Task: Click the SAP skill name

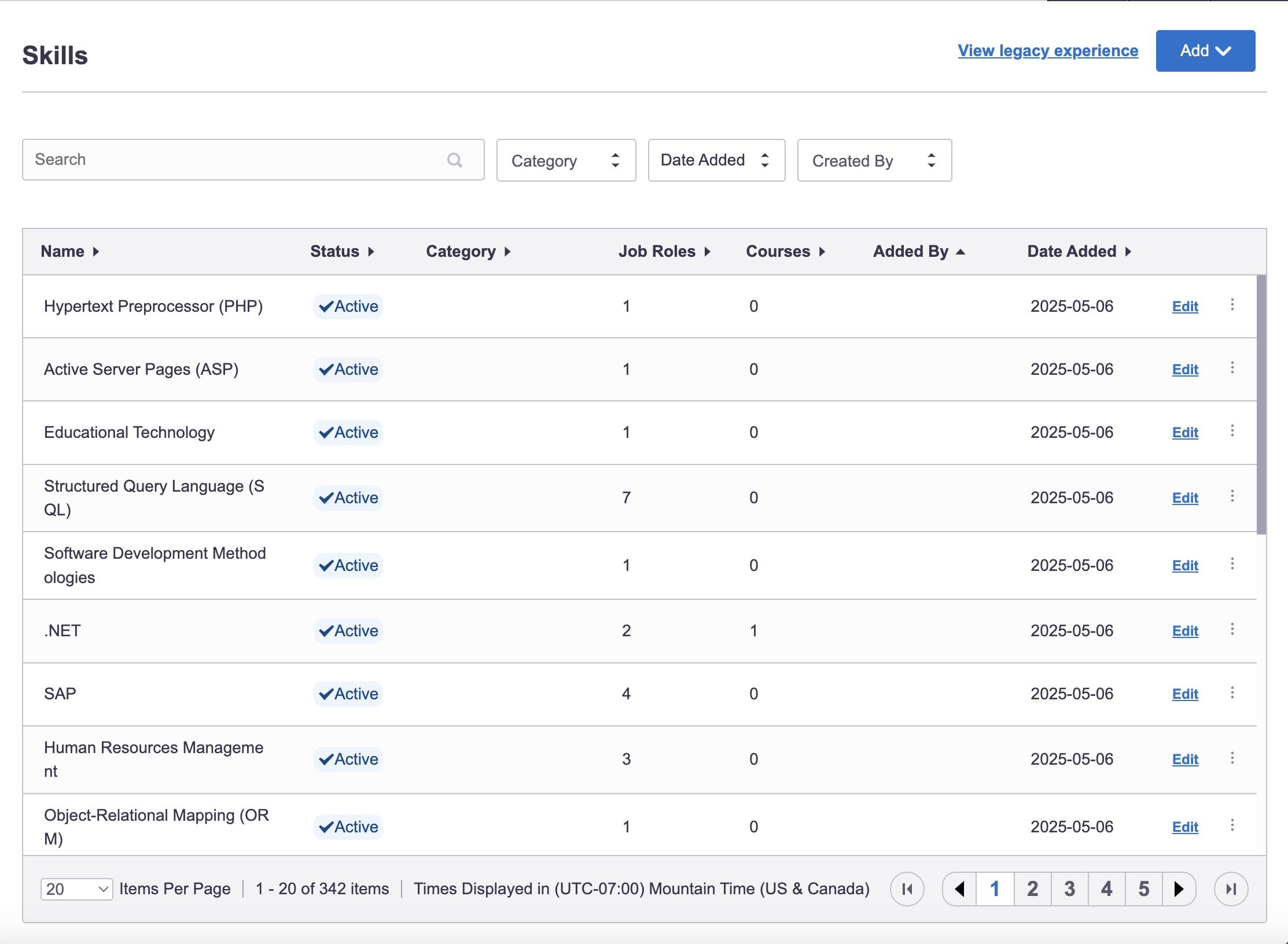Action: click(x=60, y=694)
